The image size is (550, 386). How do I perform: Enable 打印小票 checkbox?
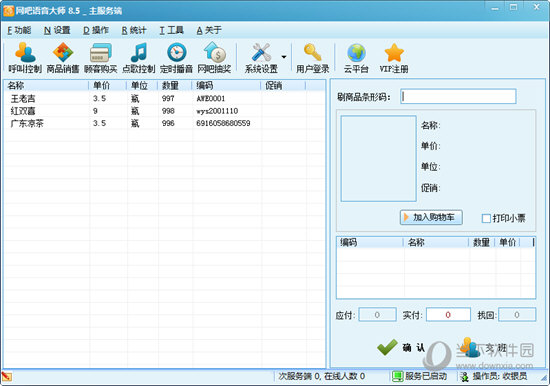click(486, 219)
